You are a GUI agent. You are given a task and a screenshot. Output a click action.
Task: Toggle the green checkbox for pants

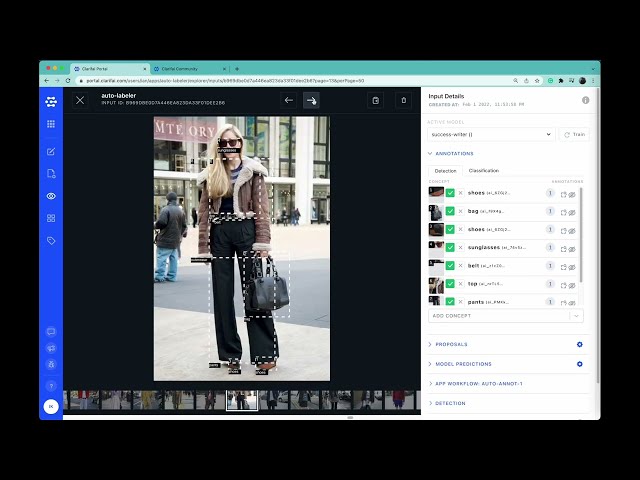point(450,302)
